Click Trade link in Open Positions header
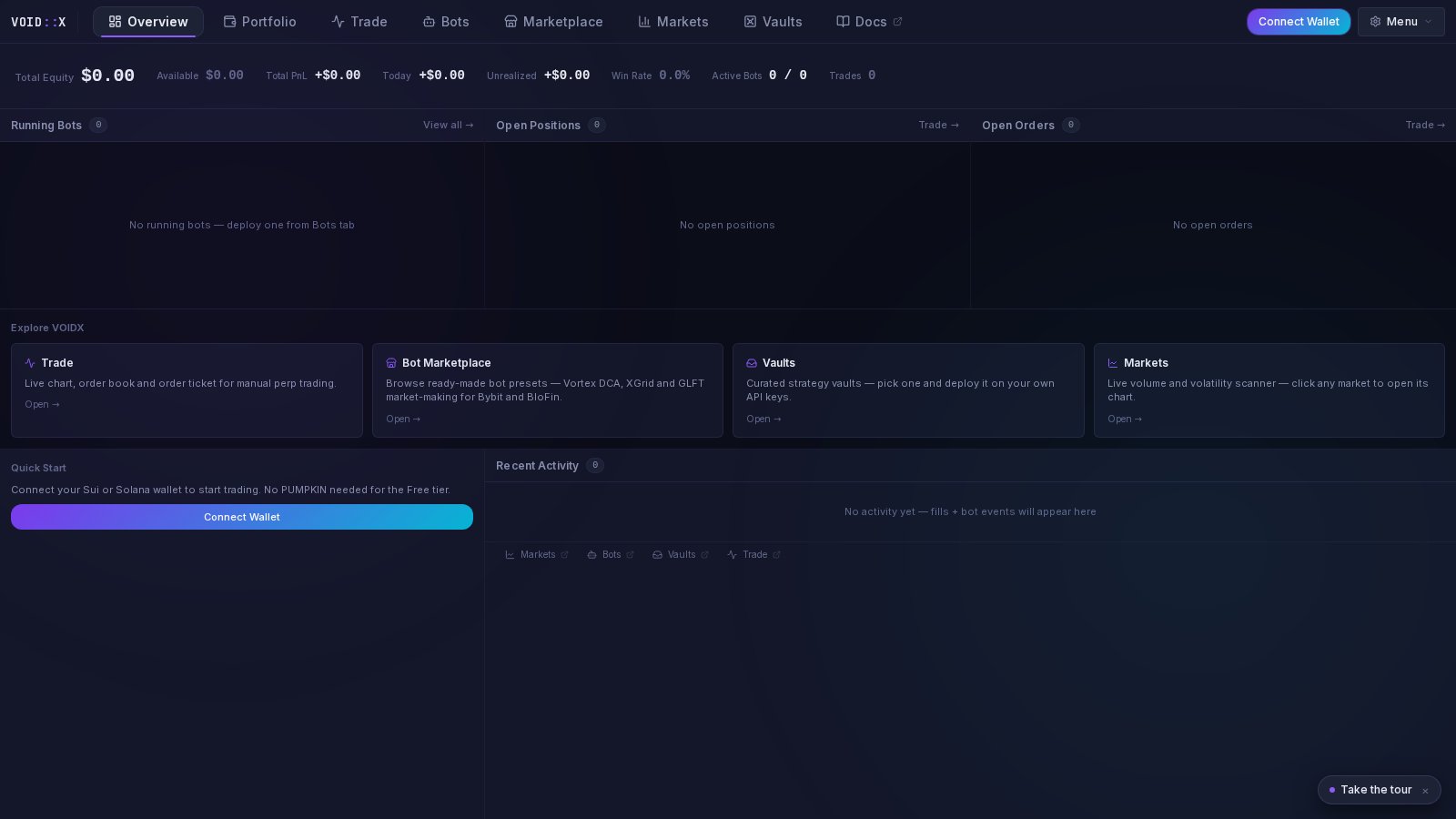Screen dimensions: 1456x819 click(938, 125)
